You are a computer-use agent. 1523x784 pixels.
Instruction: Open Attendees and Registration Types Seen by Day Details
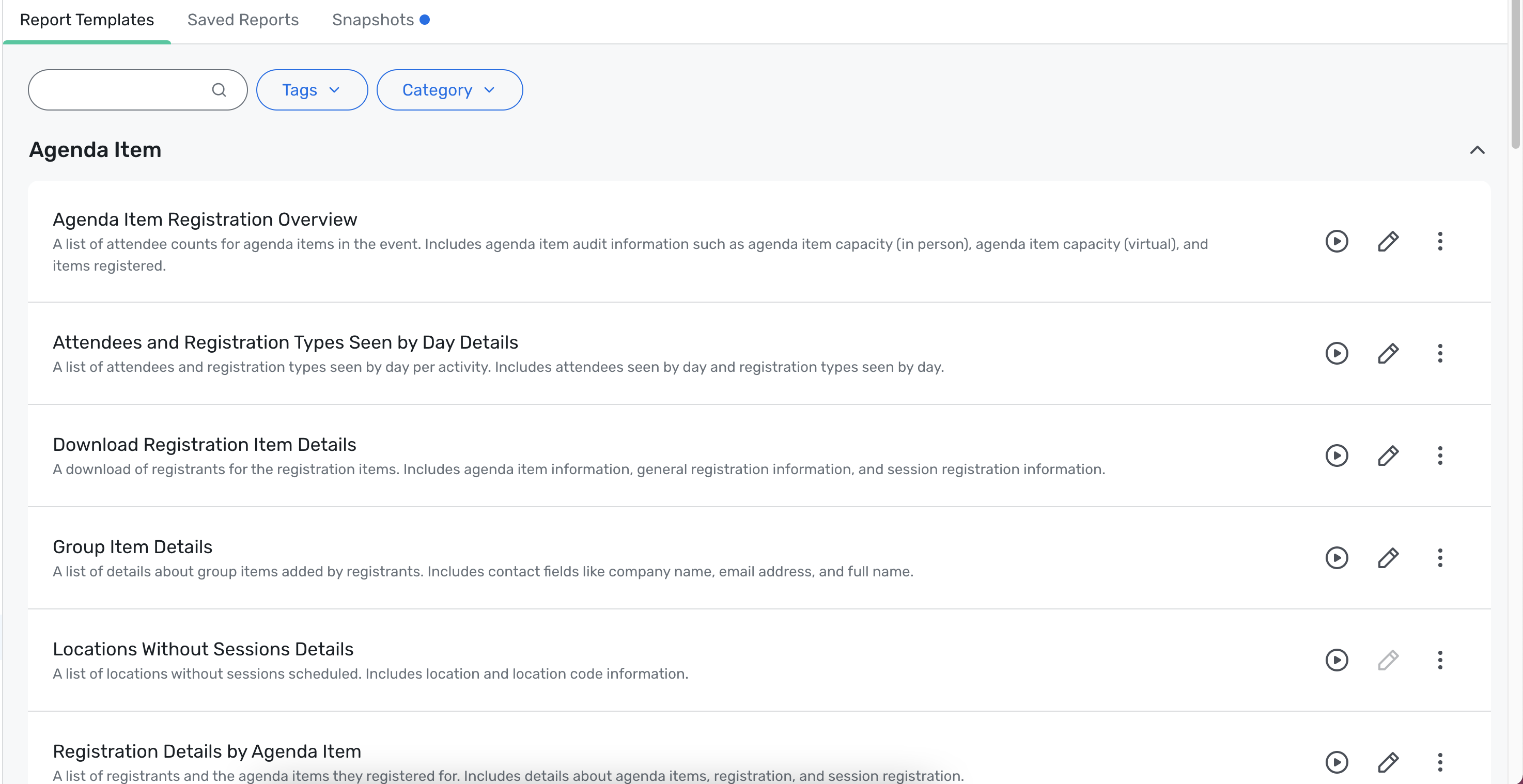tap(286, 342)
